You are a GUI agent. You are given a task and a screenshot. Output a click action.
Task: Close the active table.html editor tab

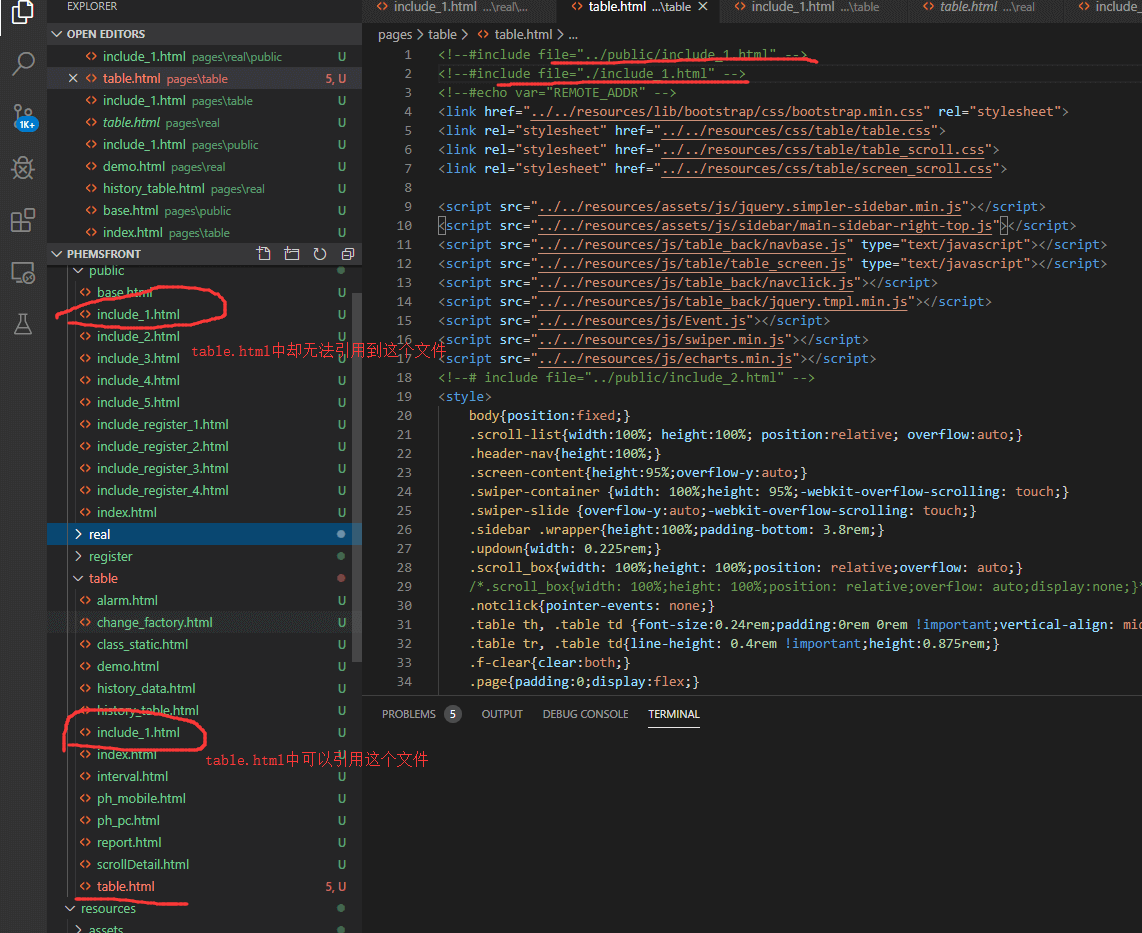[x=703, y=7]
